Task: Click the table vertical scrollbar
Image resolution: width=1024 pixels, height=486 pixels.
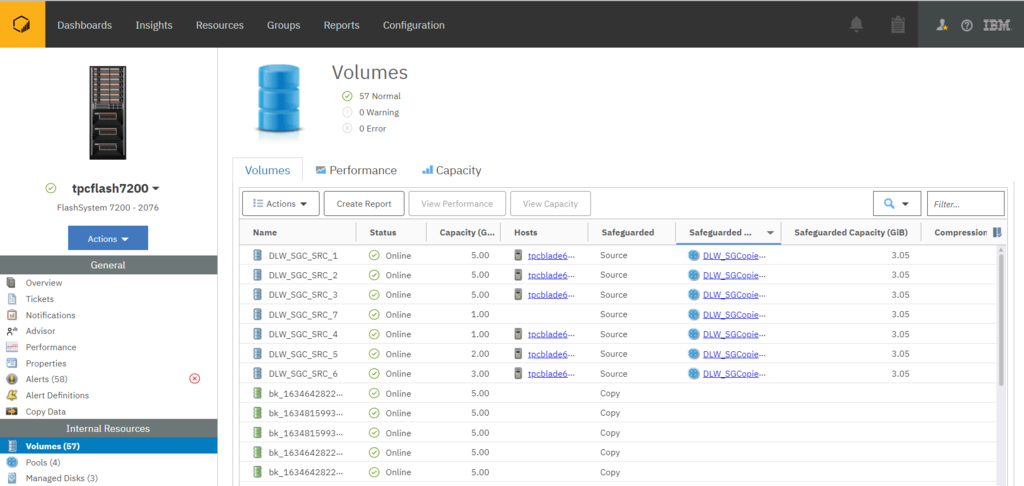Action: point(1000,319)
